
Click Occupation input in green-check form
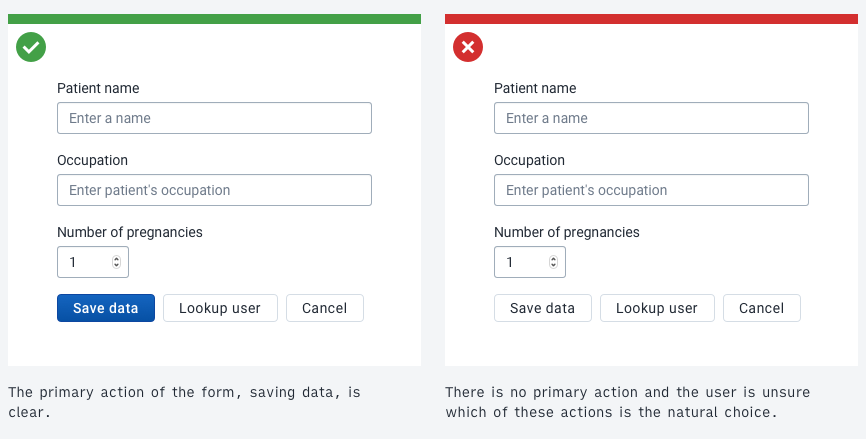coord(214,190)
